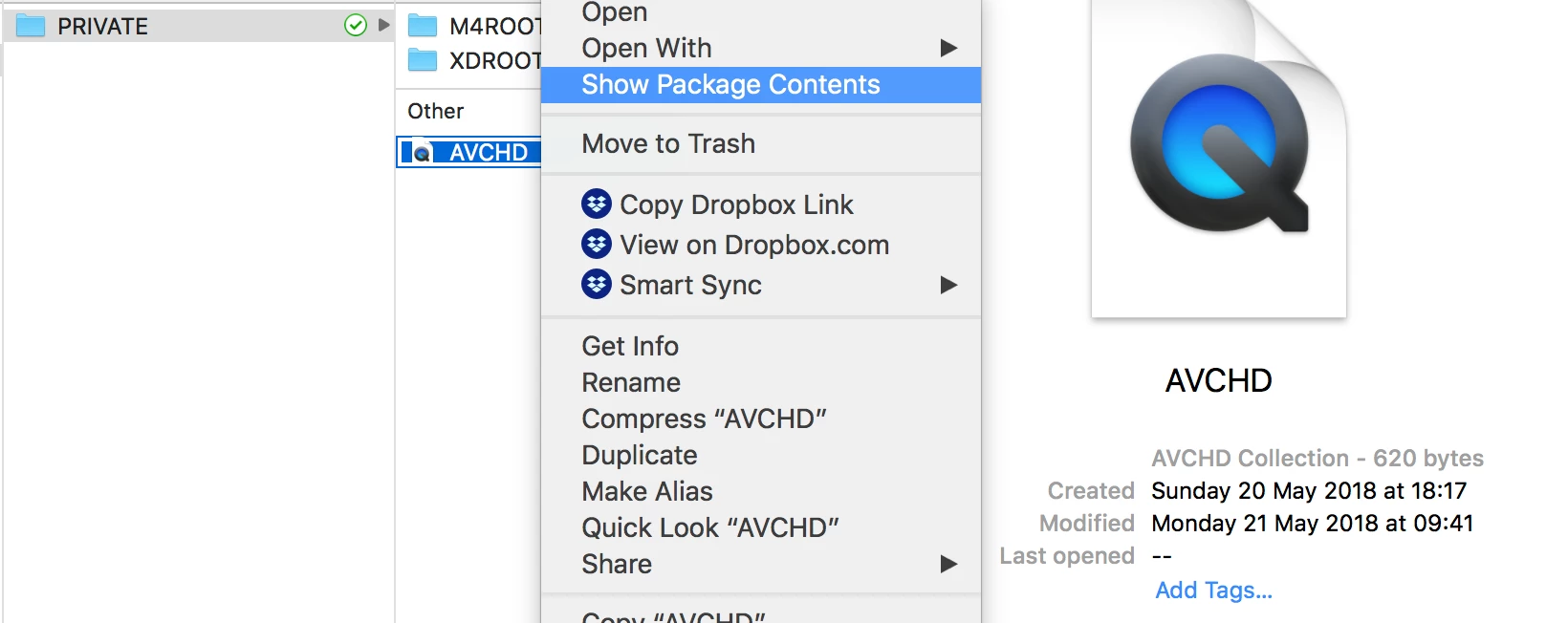1568x623 pixels.
Task: Choose Show Package Contents
Action: point(761,85)
